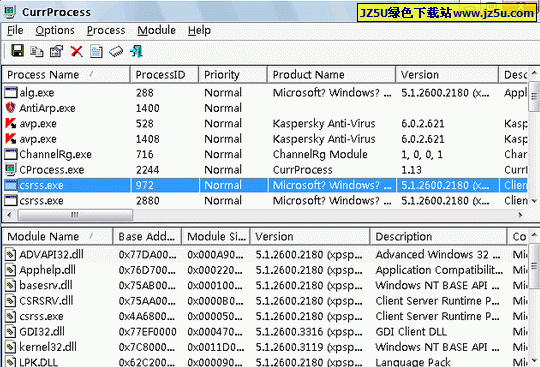Click the Save floppy disk toolbar icon

coord(17,51)
